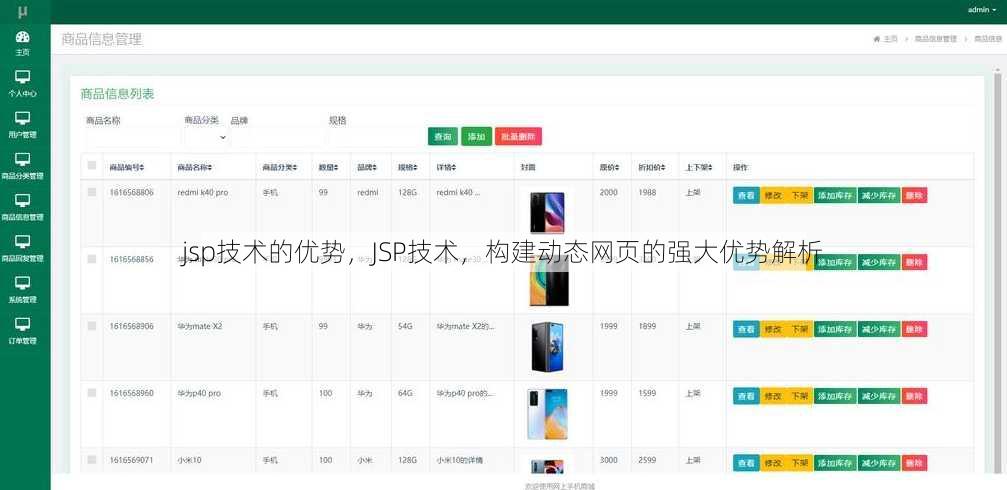The width and height of the screenshot is (1007, 490).
Task: Open 主页 dashboard icon in sidebar
Action: pyautogui.click(x=22, y=37)
